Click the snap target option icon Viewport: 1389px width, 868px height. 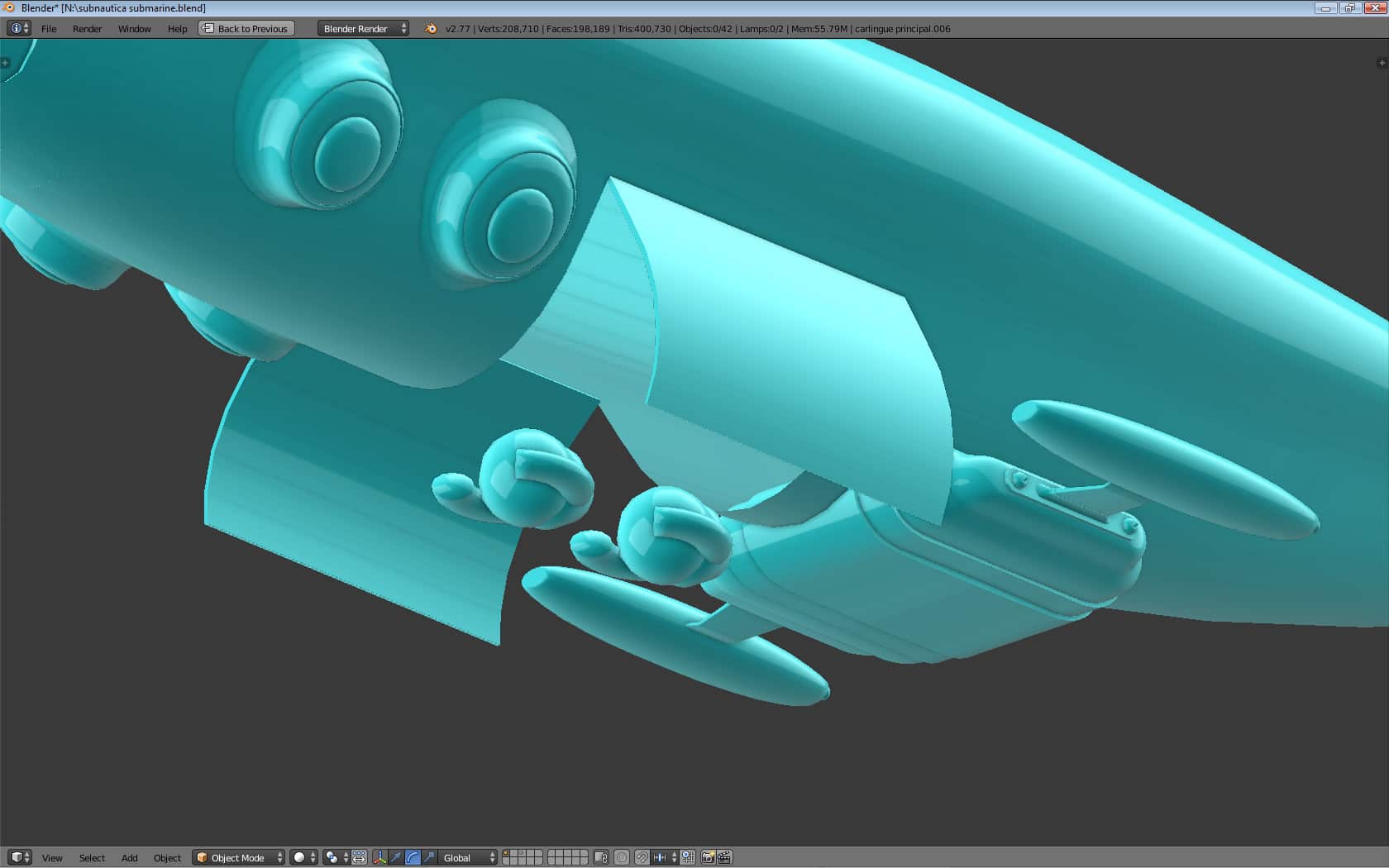point(688,857)
